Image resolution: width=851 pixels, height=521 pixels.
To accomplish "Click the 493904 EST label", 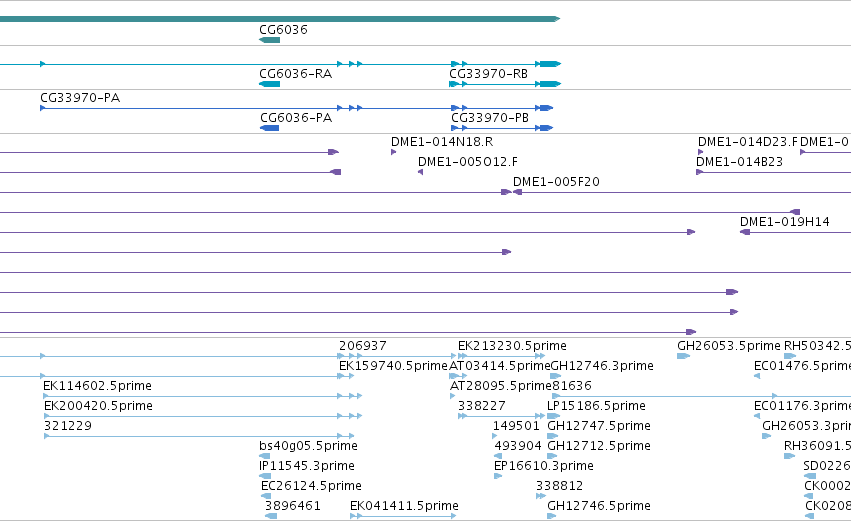I will pyautogui.click(x=518, y=447).
